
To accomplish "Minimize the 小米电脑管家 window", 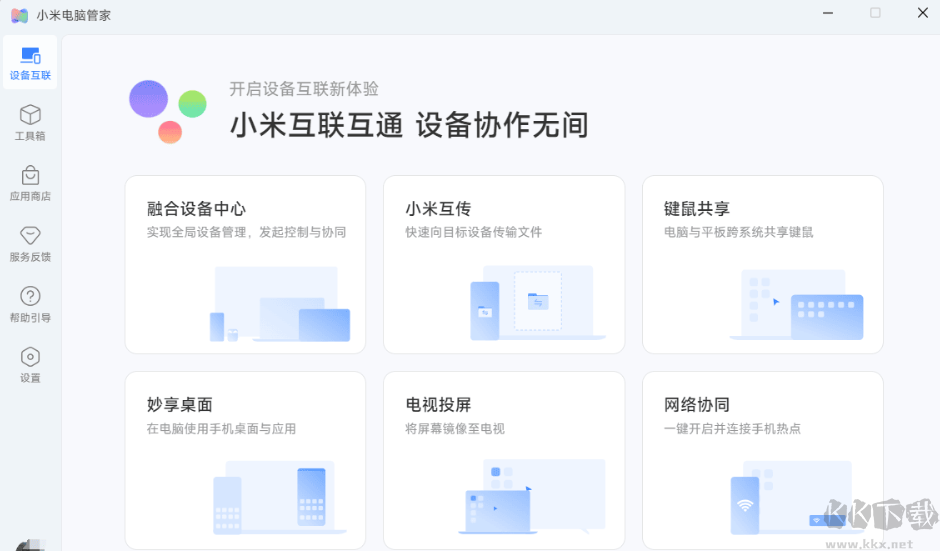I will click(828, 13).
